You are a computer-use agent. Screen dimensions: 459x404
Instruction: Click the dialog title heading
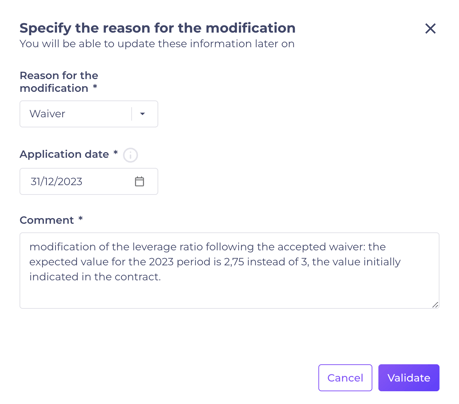pos(157,28)
